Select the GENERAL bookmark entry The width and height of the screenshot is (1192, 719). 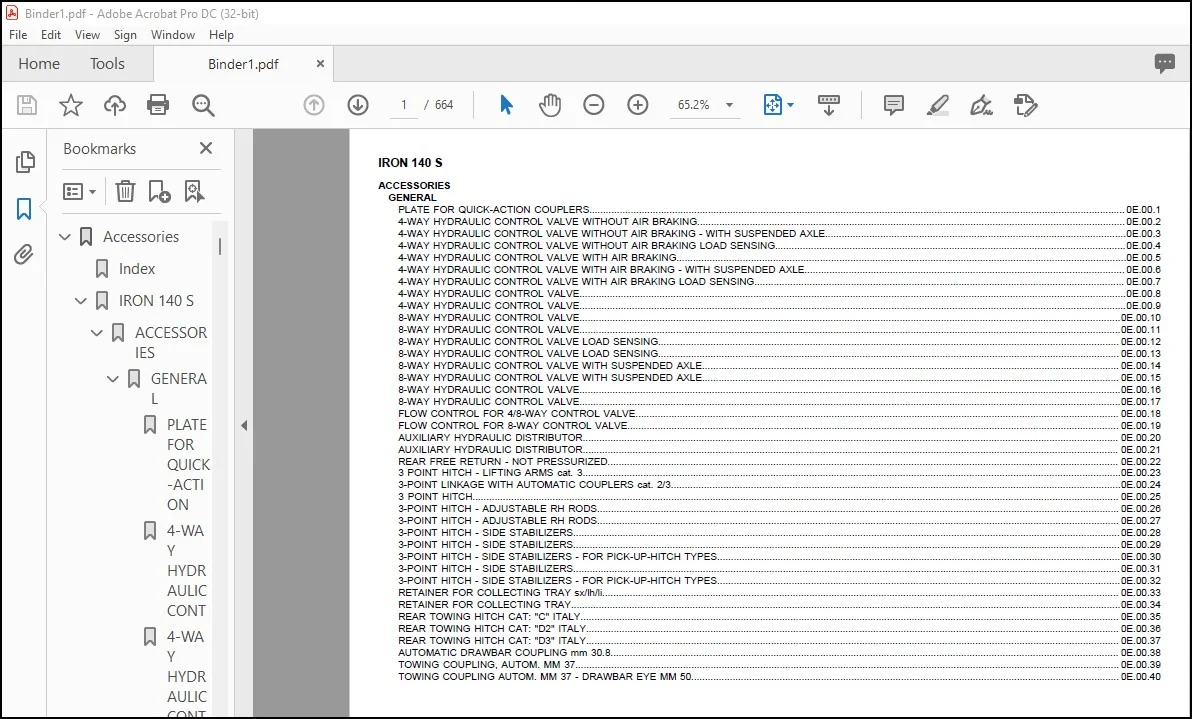(179, 388)
